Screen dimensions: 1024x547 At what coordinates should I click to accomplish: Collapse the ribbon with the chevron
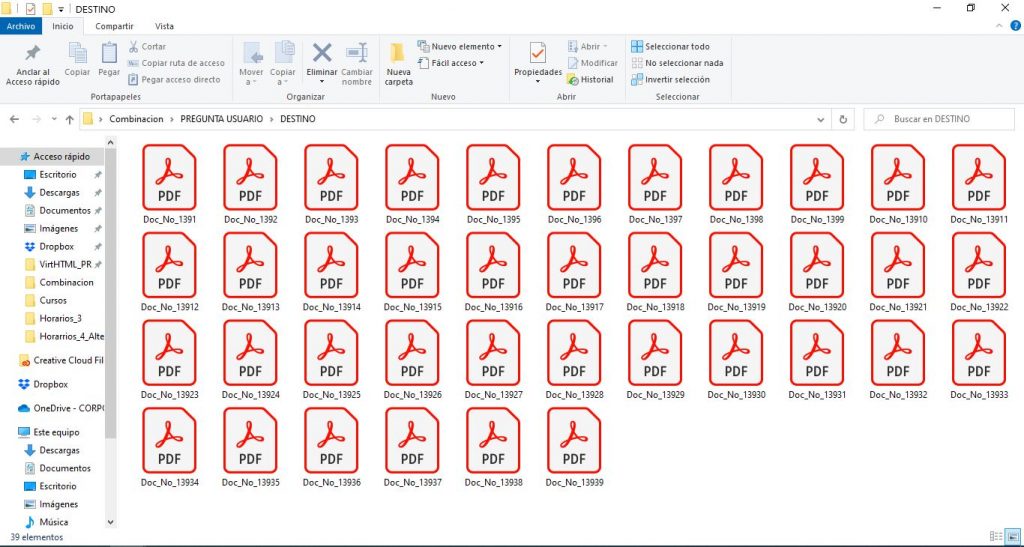[999, 26]
